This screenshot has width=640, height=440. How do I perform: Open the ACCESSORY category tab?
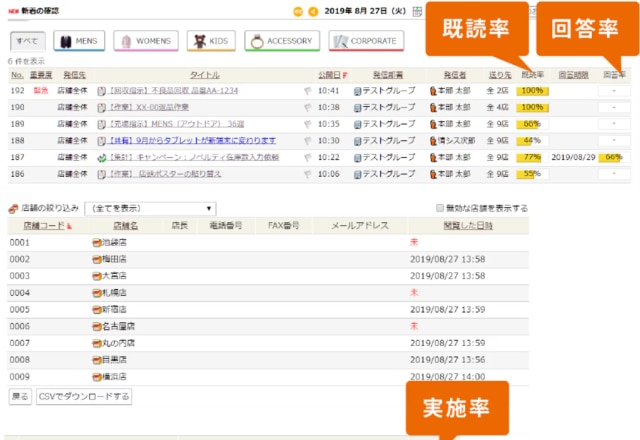coord(281,41)
